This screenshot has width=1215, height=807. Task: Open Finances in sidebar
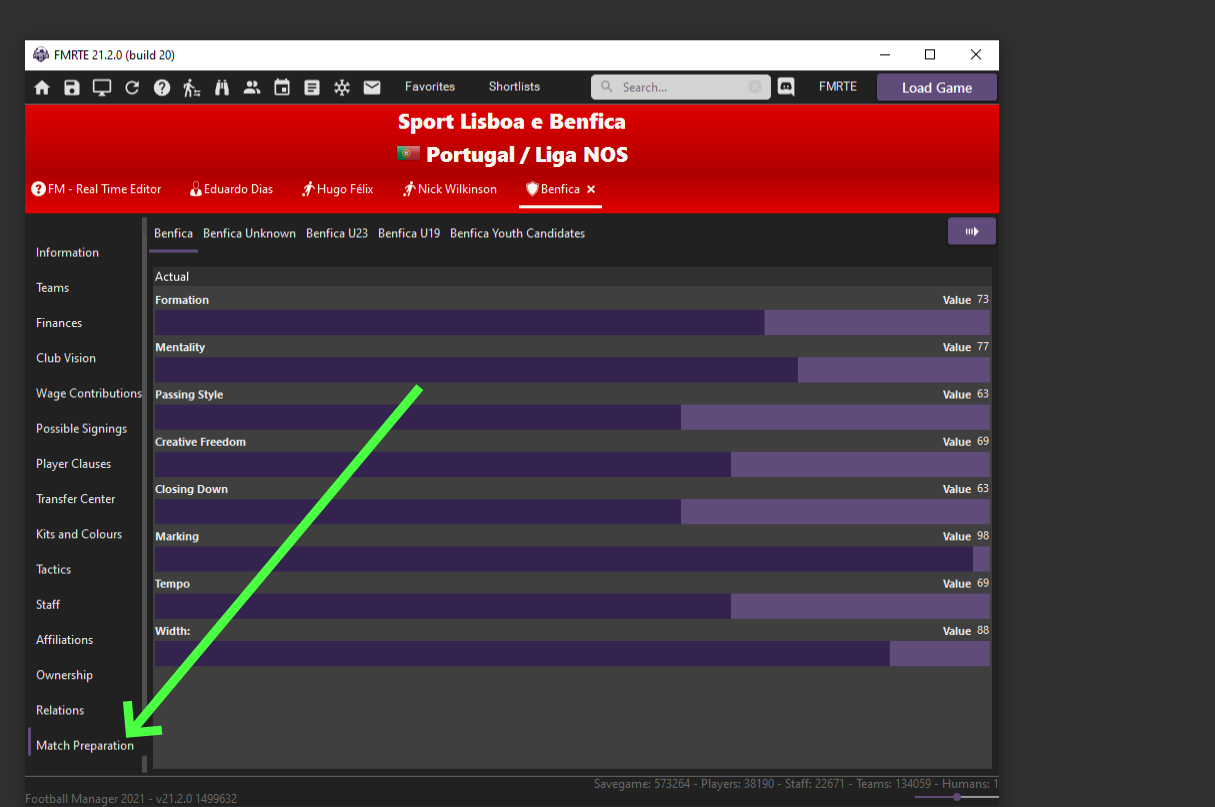[59, 323]
